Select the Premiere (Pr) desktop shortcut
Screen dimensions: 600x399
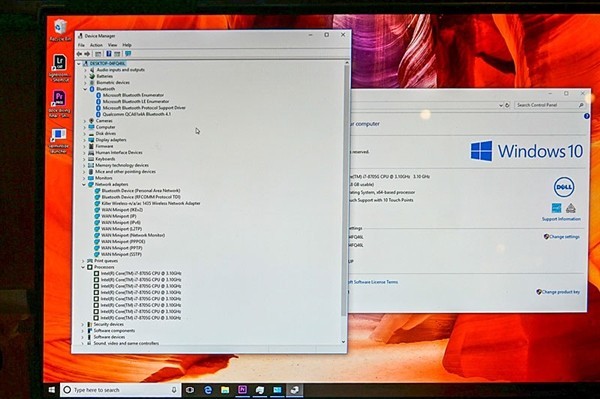point(59,104)
